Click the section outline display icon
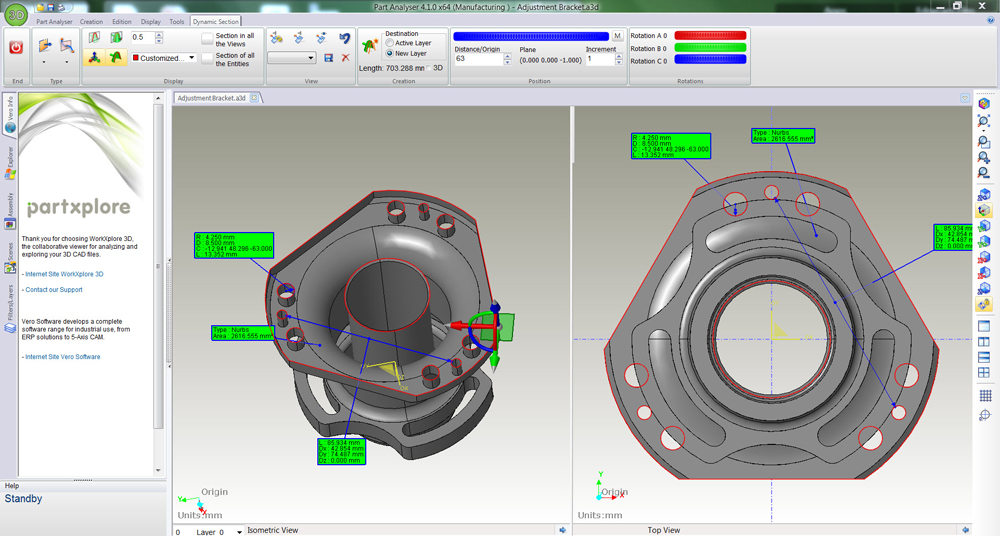Screen dimensions: 1000x536 coord(94,38)
